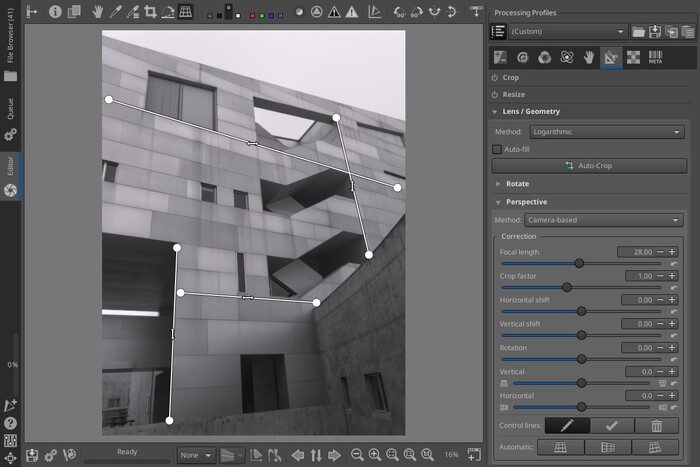Pick the white balance eyedropper tool
This screenshot has width=700, height=467.
(115, 12)
